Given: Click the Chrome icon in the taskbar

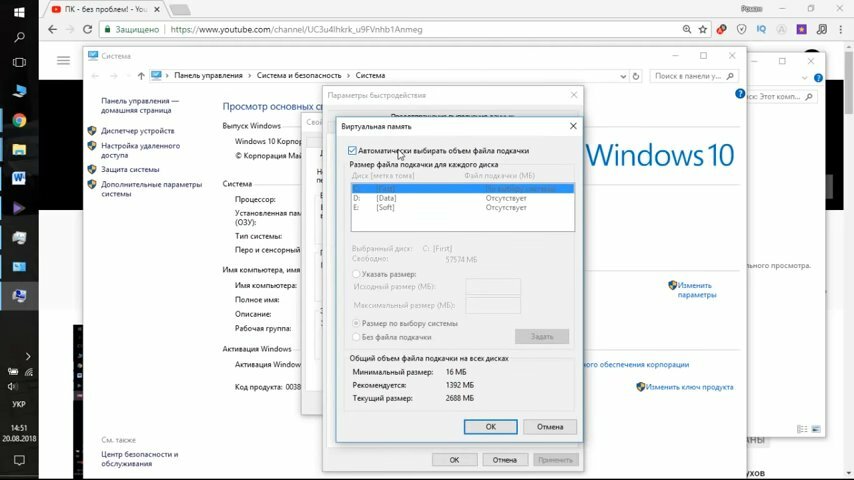Looking at the screenshot, I should (19, 120).
